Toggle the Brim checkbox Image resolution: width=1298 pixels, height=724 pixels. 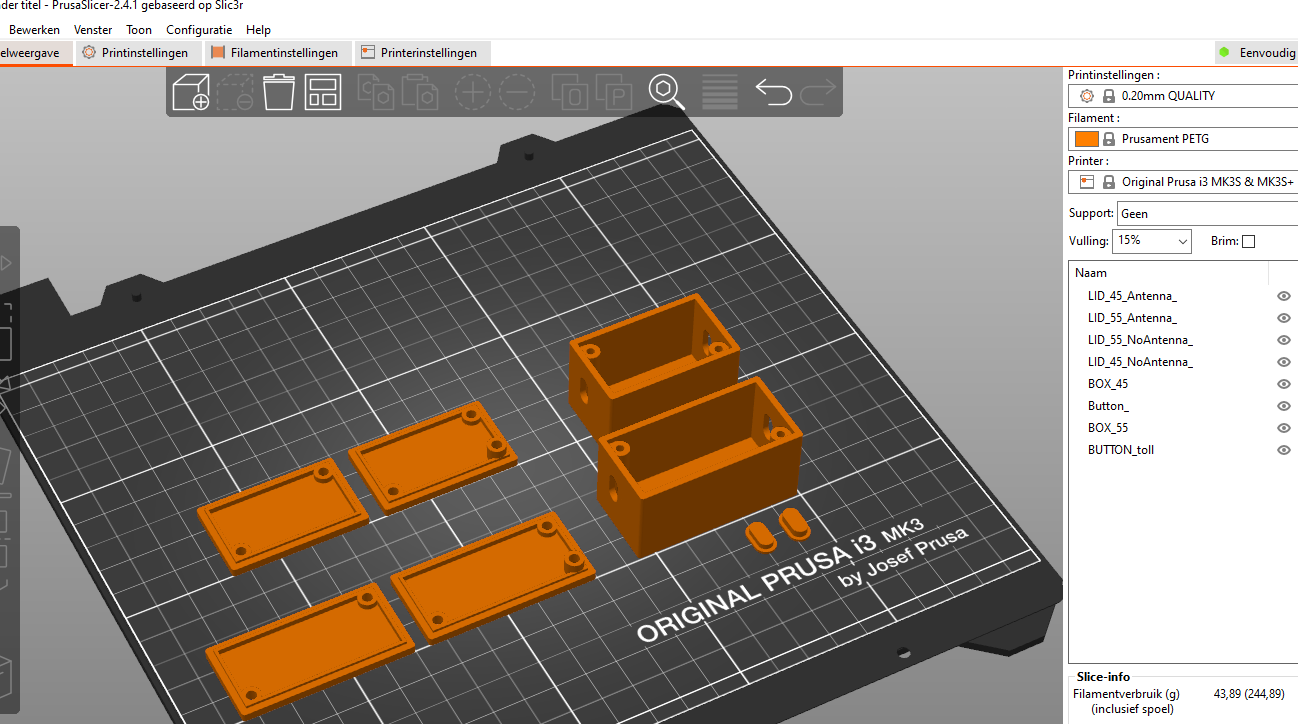pos(1248,241)
